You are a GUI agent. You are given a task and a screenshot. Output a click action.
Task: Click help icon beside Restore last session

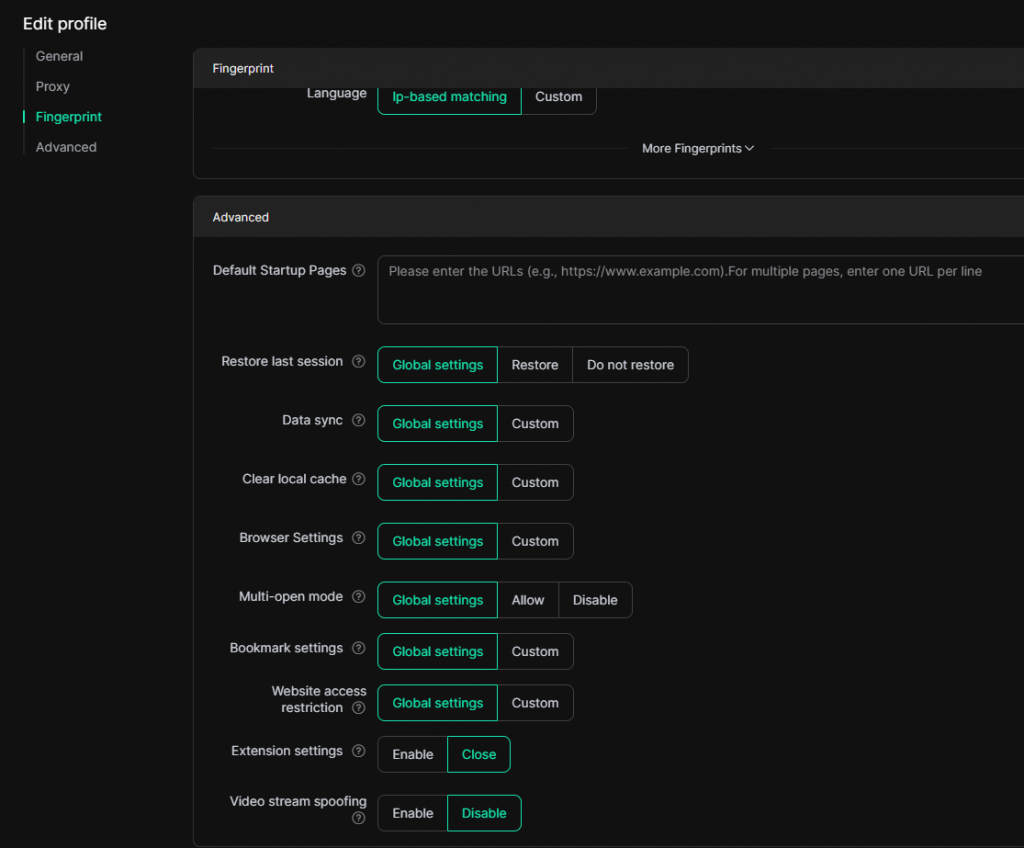pyautogui.click(x=359, y=362)
